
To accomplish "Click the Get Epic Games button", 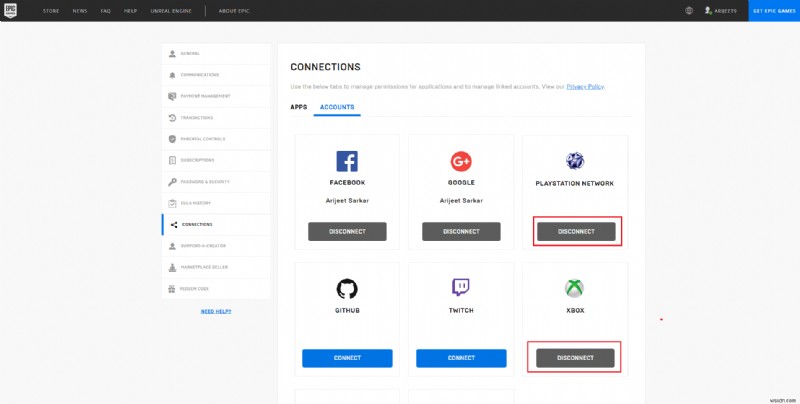I will click(774, 11).
